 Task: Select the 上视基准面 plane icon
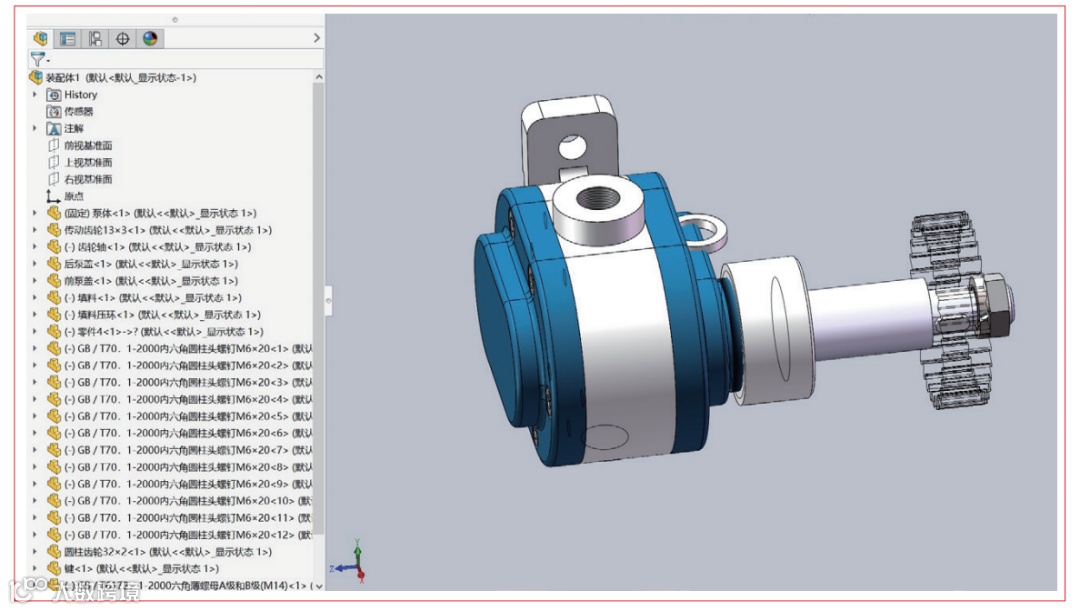coord(54,163)
